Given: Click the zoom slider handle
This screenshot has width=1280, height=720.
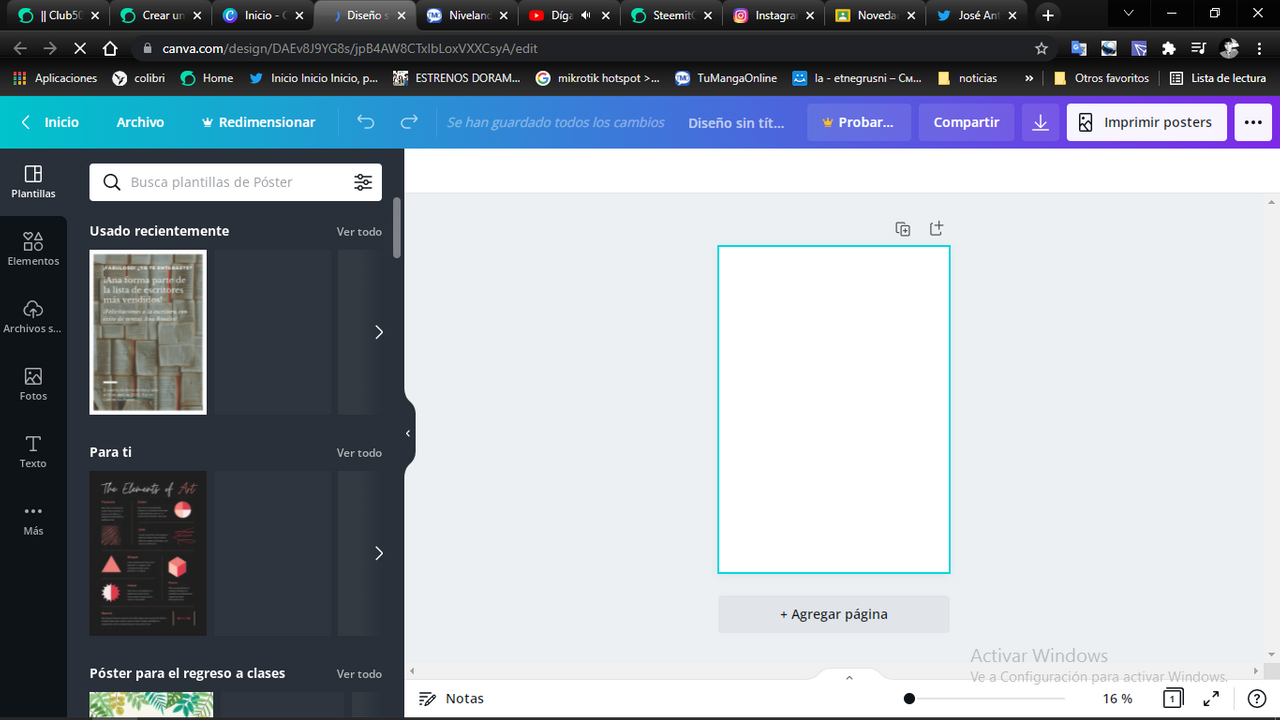Looking at the screenshot, I should (x=909, y=698).
